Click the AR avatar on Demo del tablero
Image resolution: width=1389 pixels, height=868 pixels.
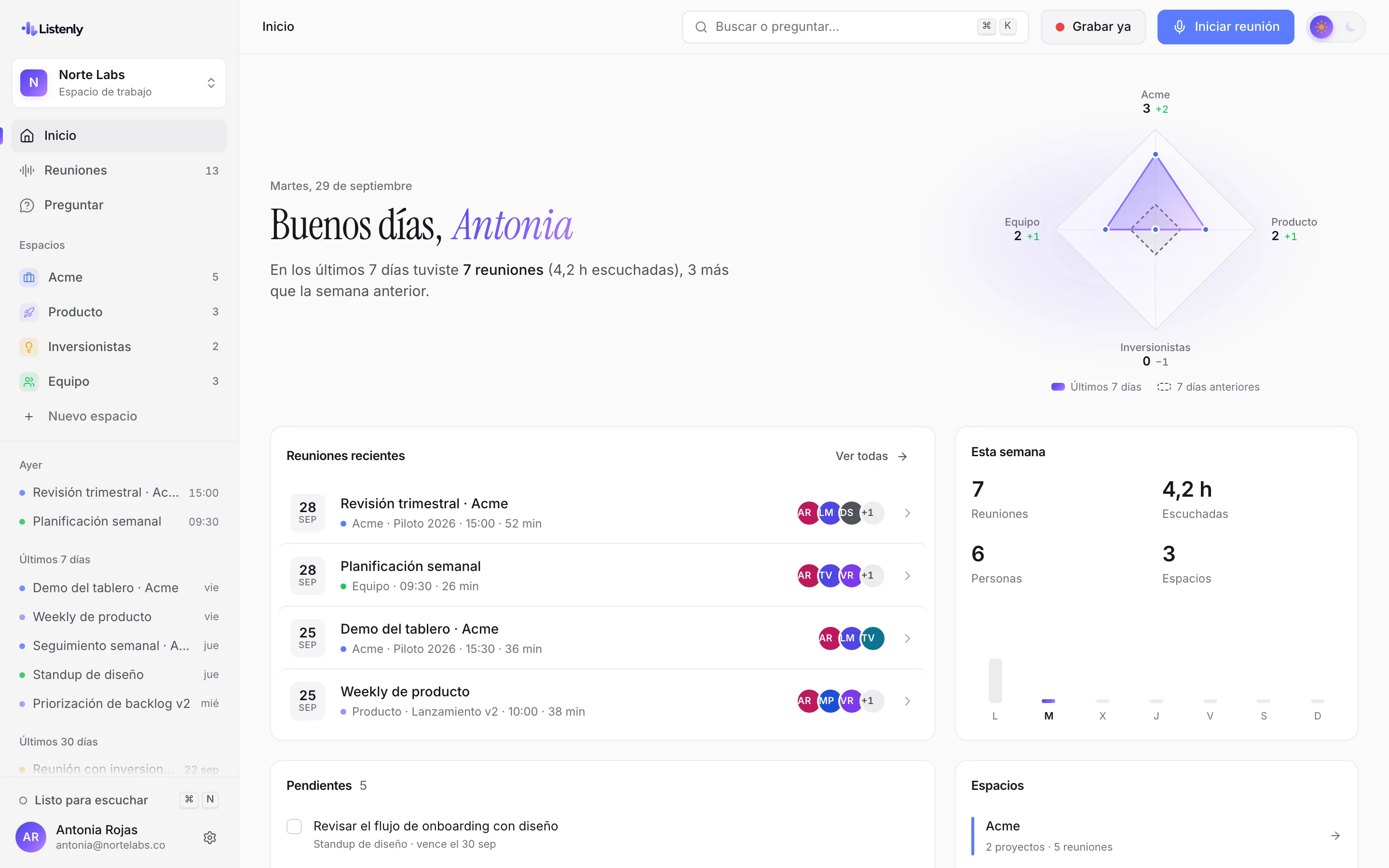(829, 638)
